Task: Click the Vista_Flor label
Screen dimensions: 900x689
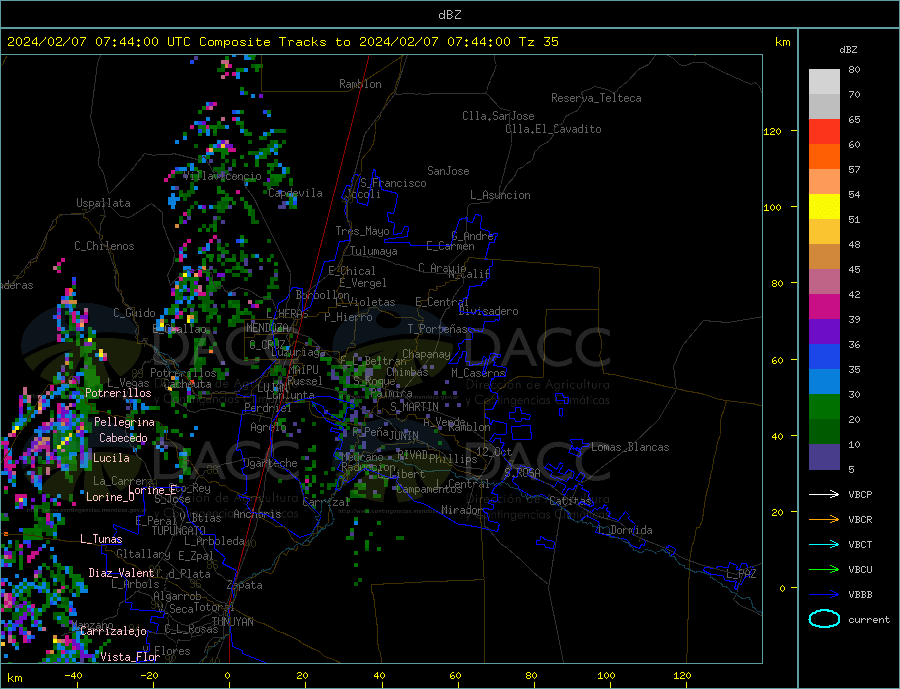Action: [x=130, y=657]
